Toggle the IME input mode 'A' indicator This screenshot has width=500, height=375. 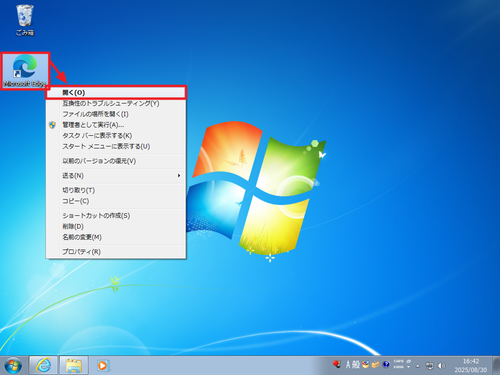[348, 364]
